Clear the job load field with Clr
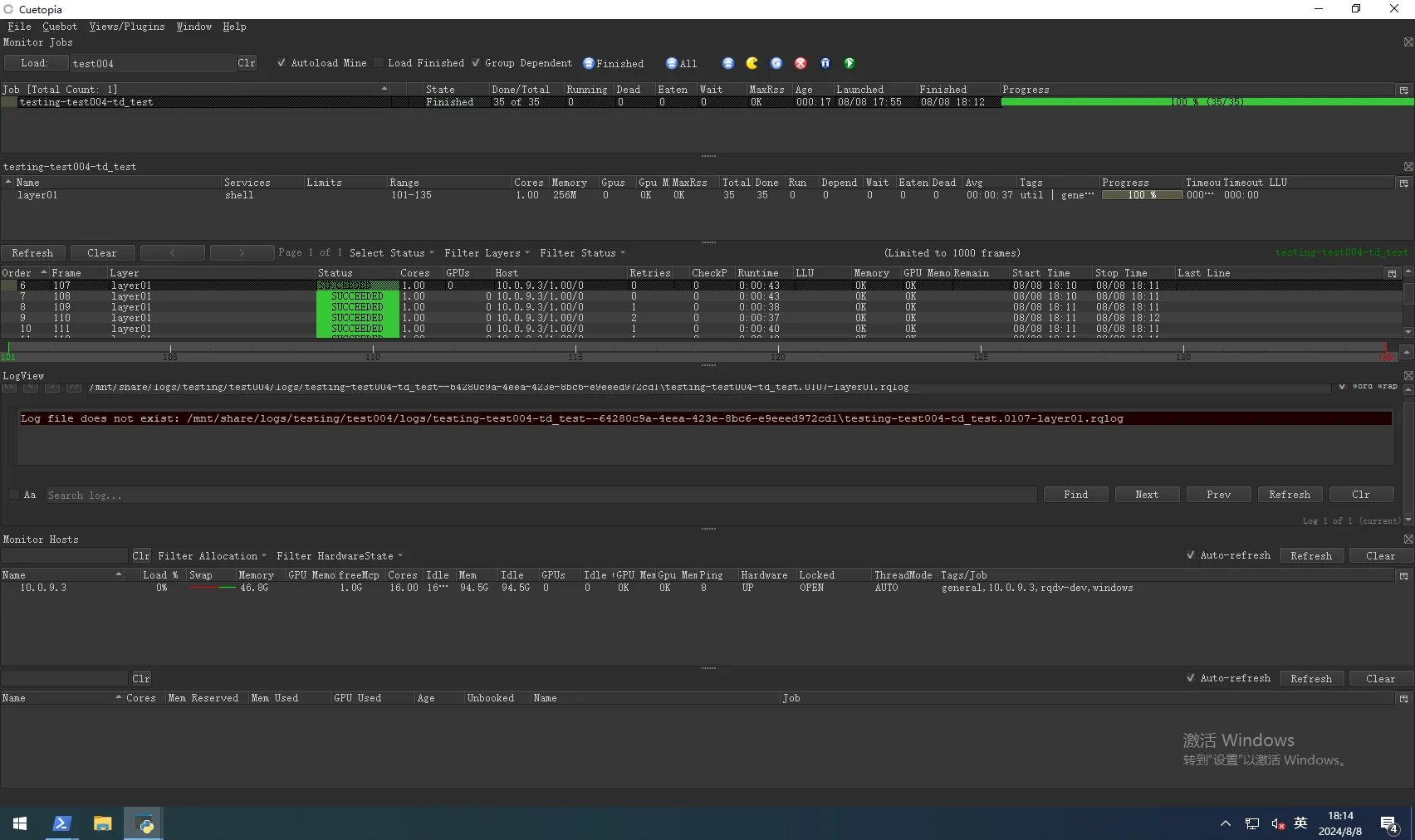The height and width of the screenshot is (840, 1415). tap(247, 63)
